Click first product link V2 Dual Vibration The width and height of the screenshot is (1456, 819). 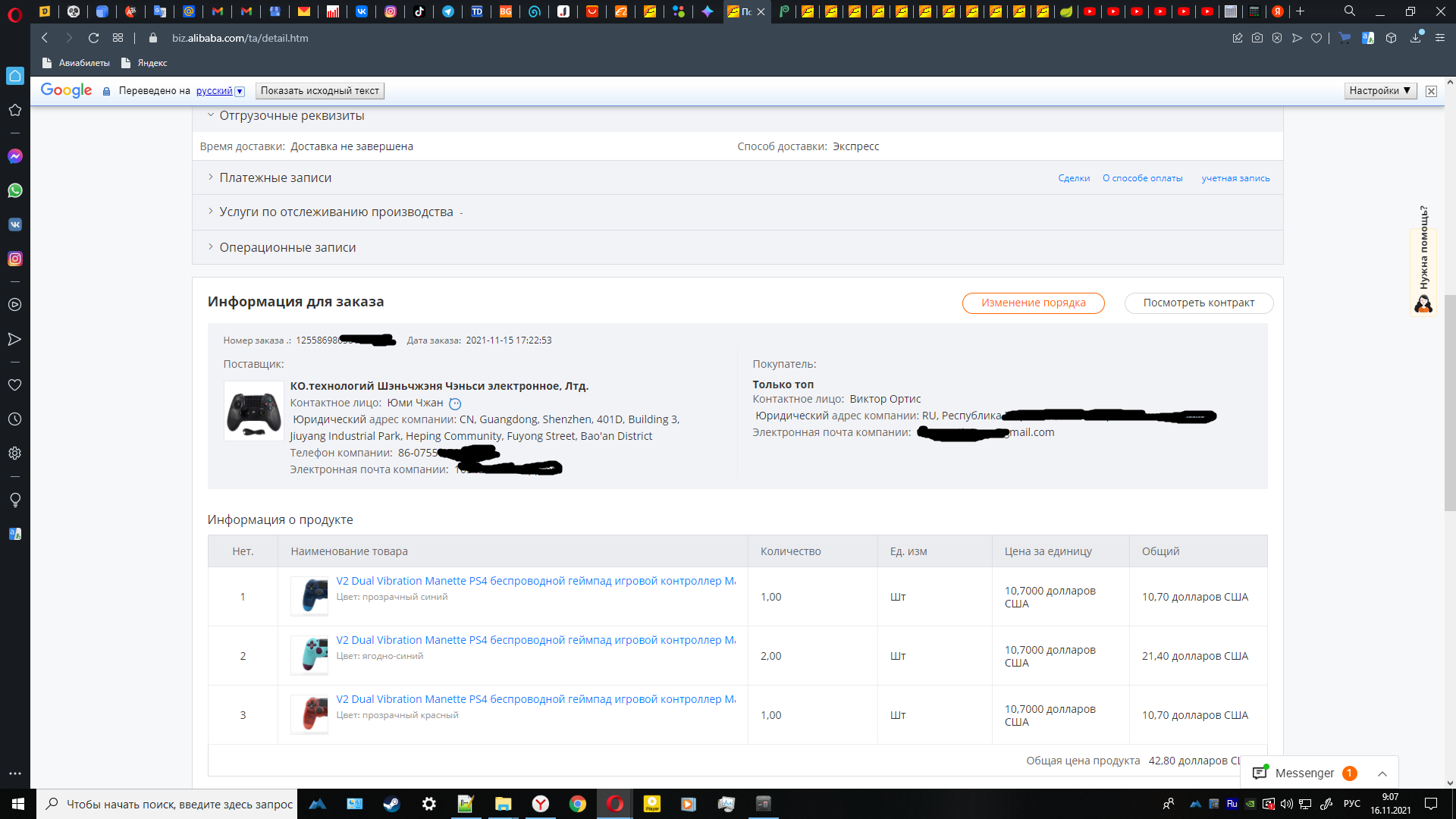535,581
